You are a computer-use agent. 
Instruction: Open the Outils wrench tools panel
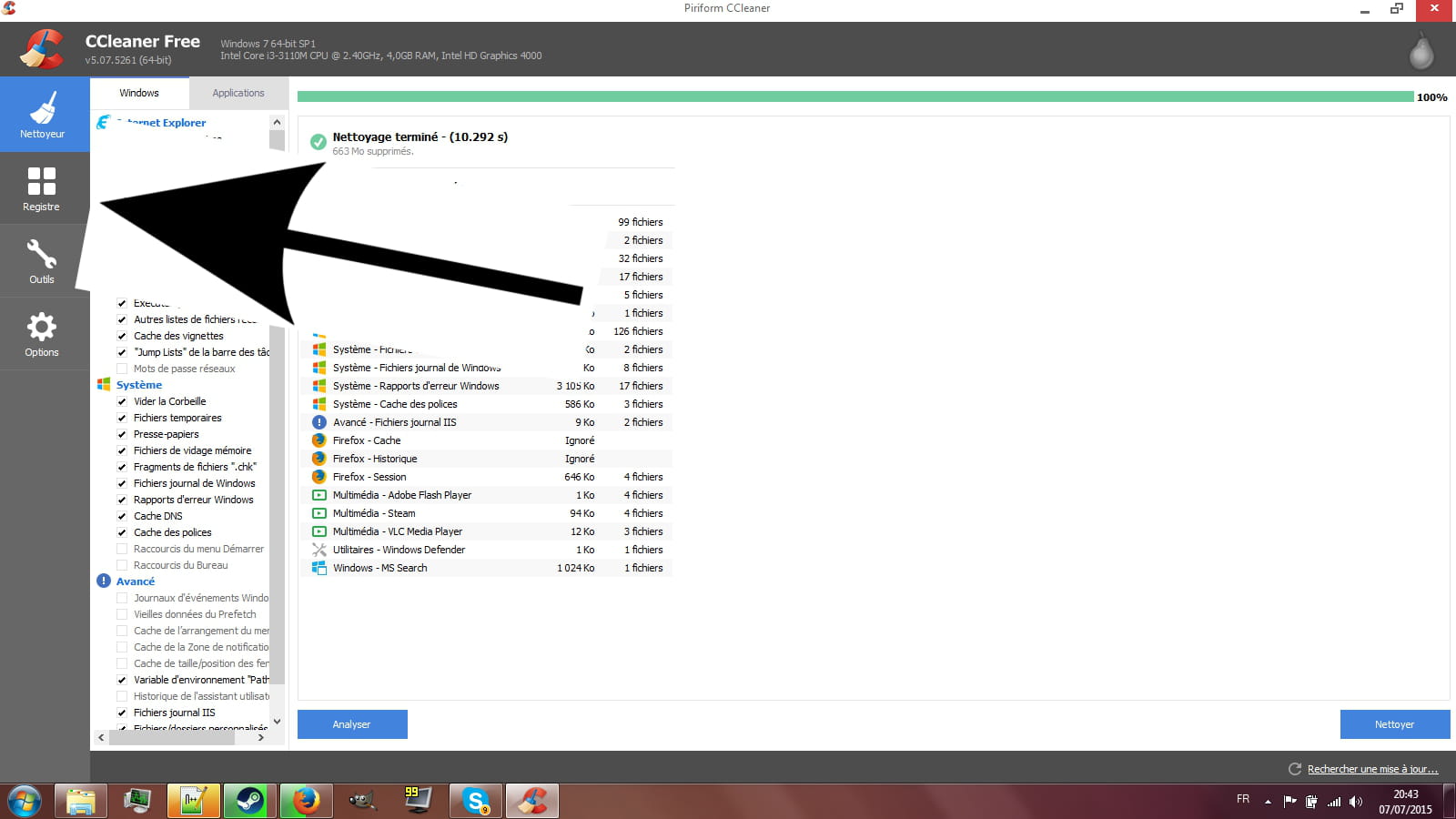point(42,261)
